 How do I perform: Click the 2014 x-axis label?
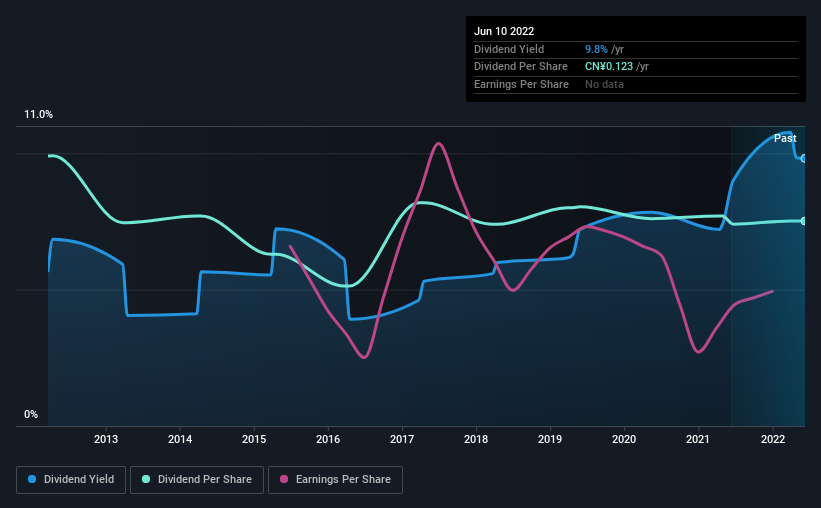(180, 439)
